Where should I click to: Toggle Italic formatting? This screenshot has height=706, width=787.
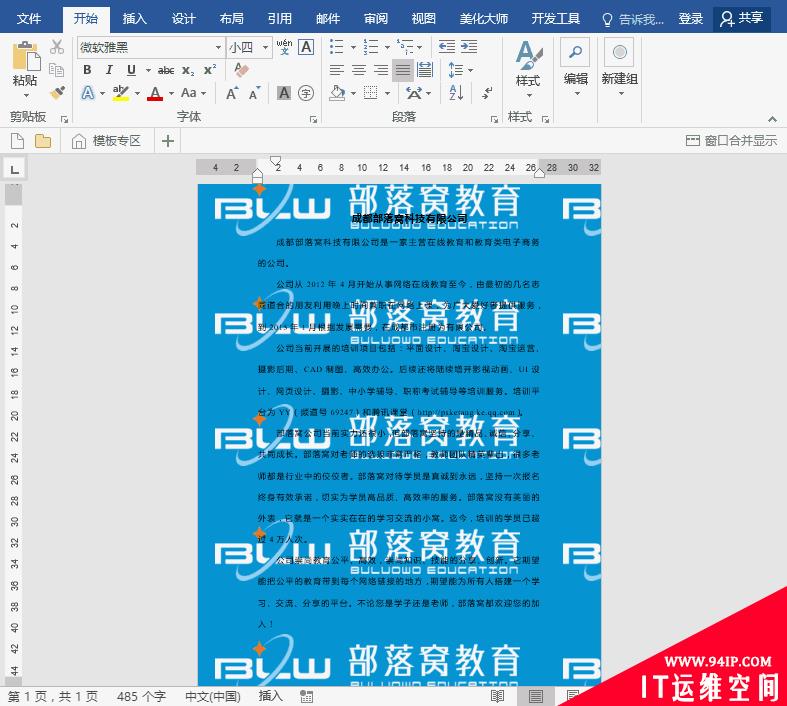coord(109,70)
